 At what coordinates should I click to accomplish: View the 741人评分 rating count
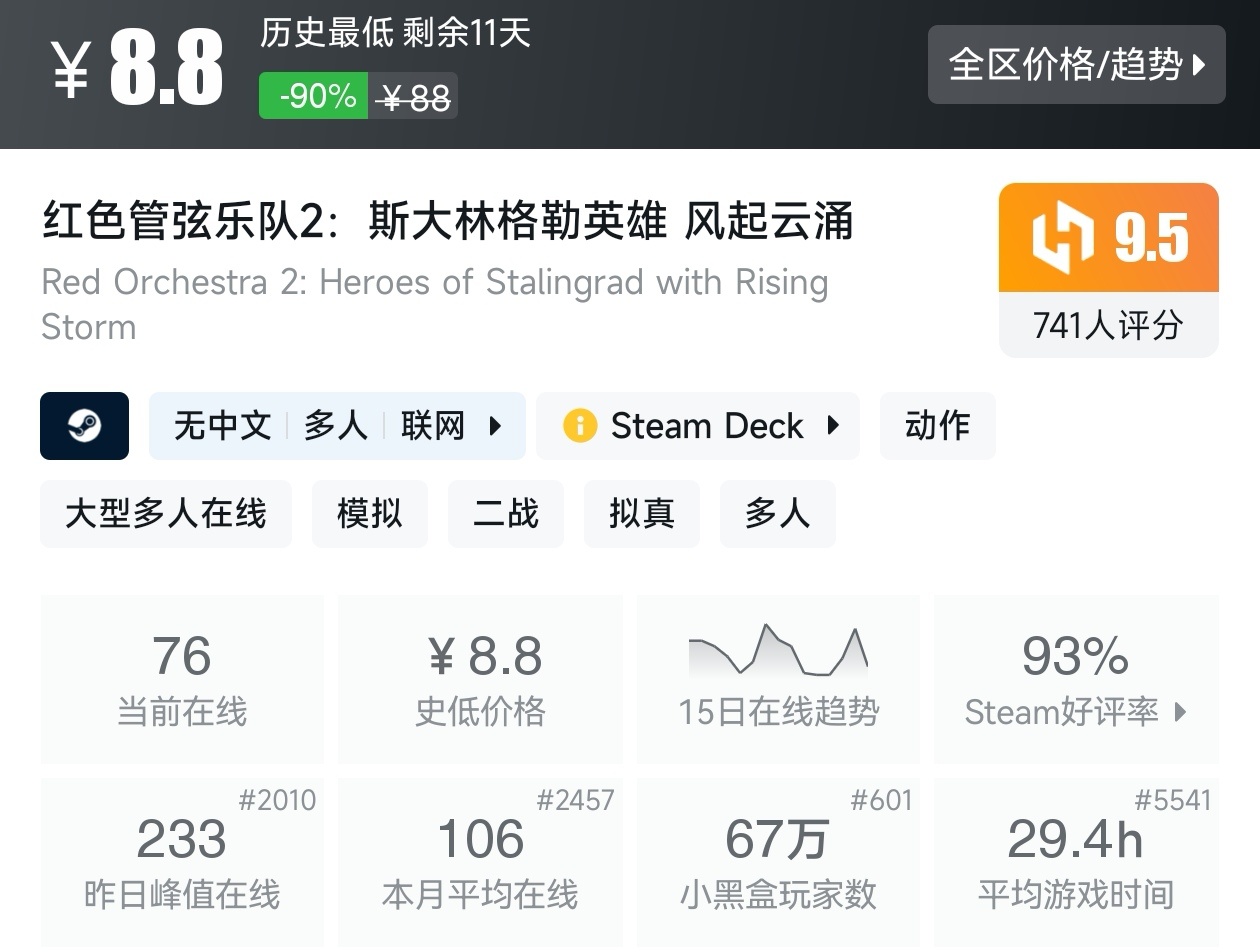click(x=1108, y=325)
